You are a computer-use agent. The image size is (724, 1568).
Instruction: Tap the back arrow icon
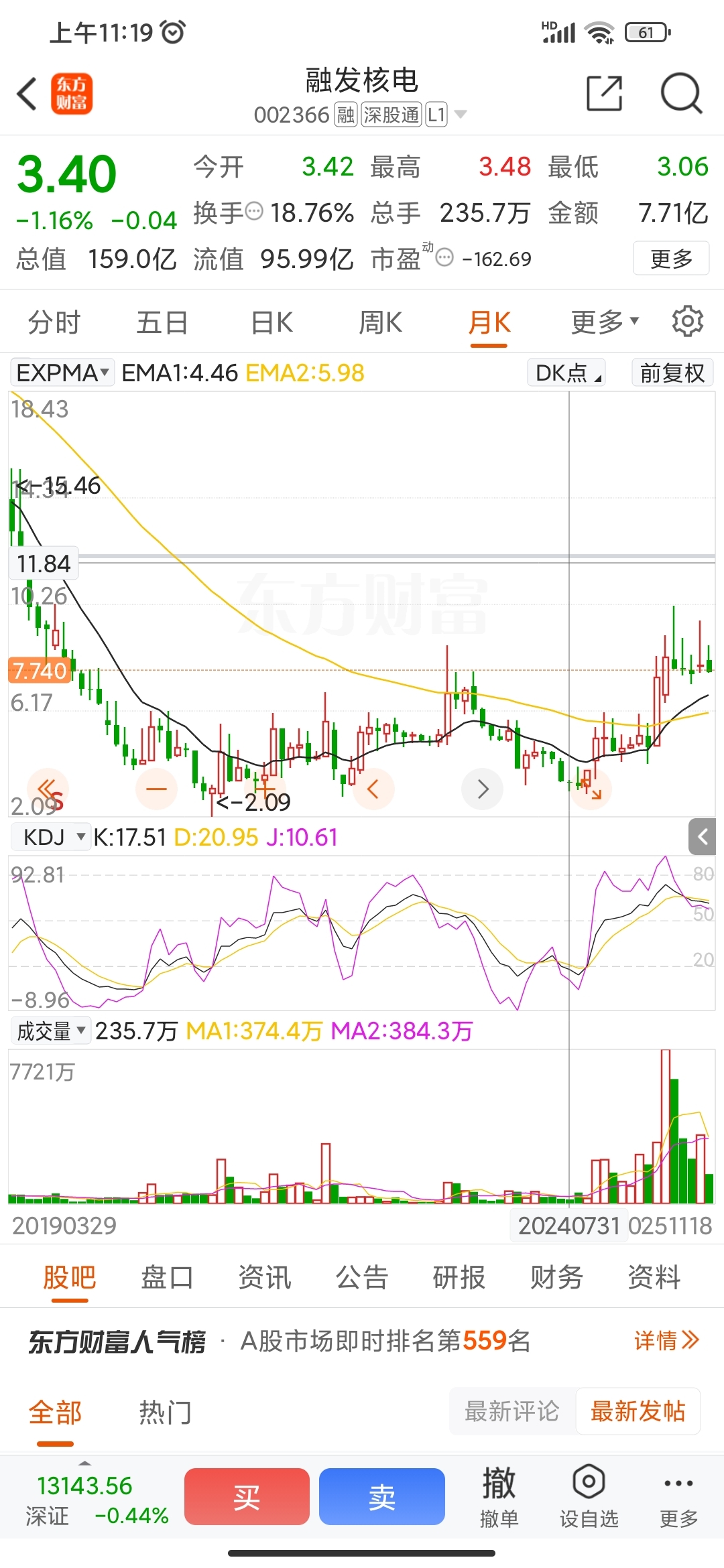27,94
